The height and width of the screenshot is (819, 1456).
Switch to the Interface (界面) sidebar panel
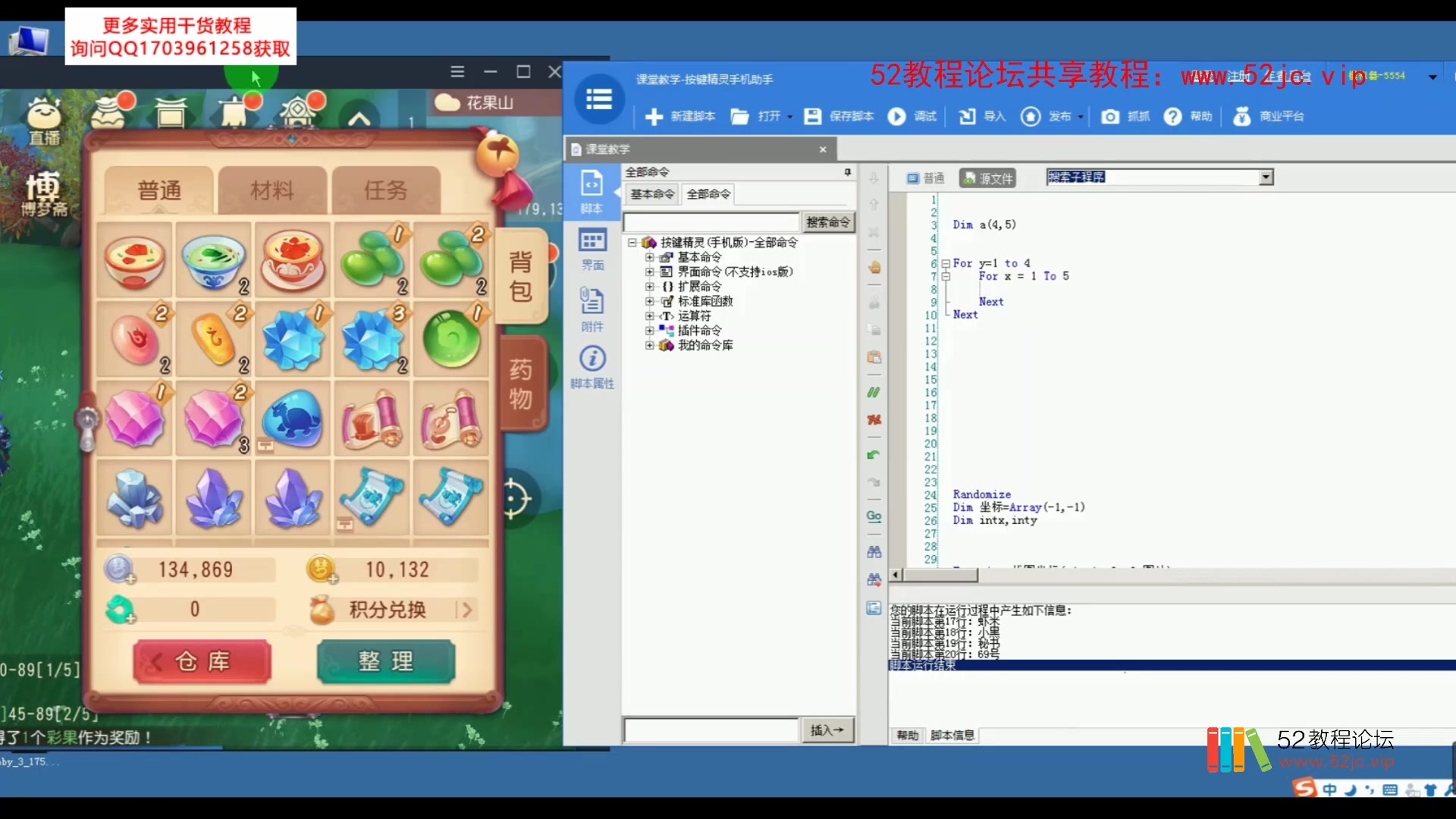(x=592, y=249)
